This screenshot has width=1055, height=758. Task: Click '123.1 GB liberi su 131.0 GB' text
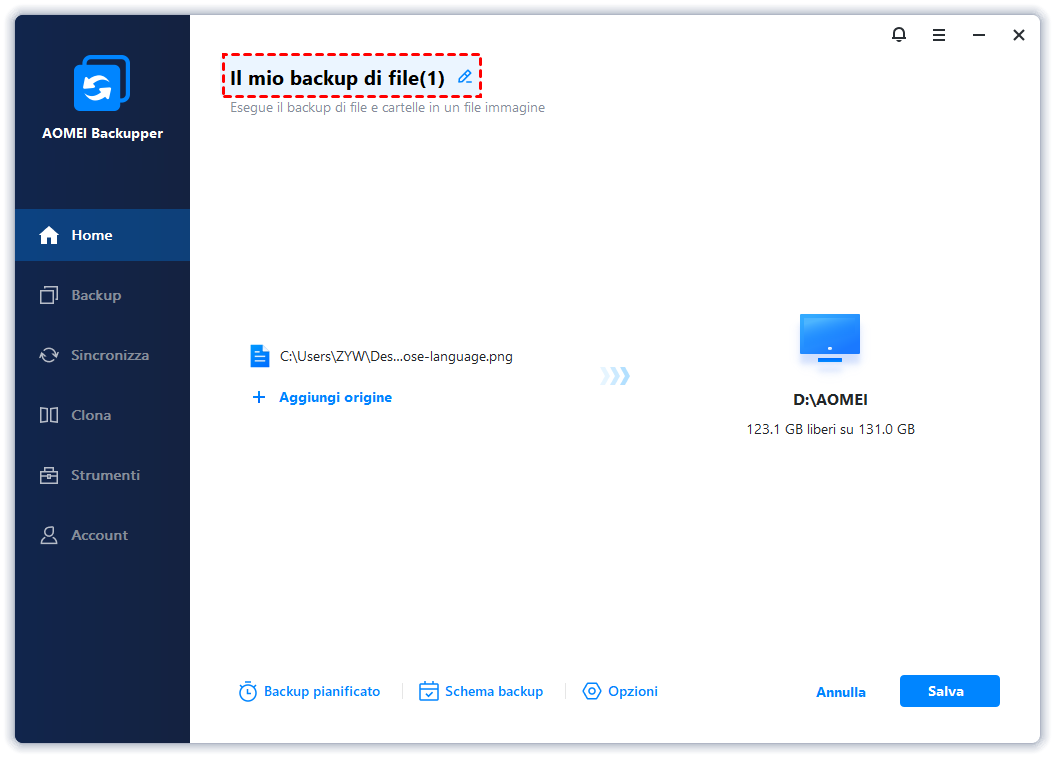(830, 429)
